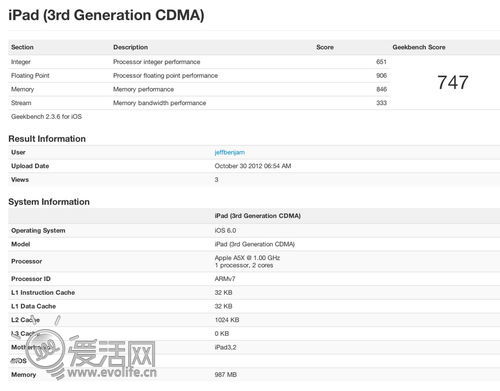This screenshot has width=500, height=391.
Task: Select L2 Cache value '1024 KB'
Action: [x=227, y=320]
